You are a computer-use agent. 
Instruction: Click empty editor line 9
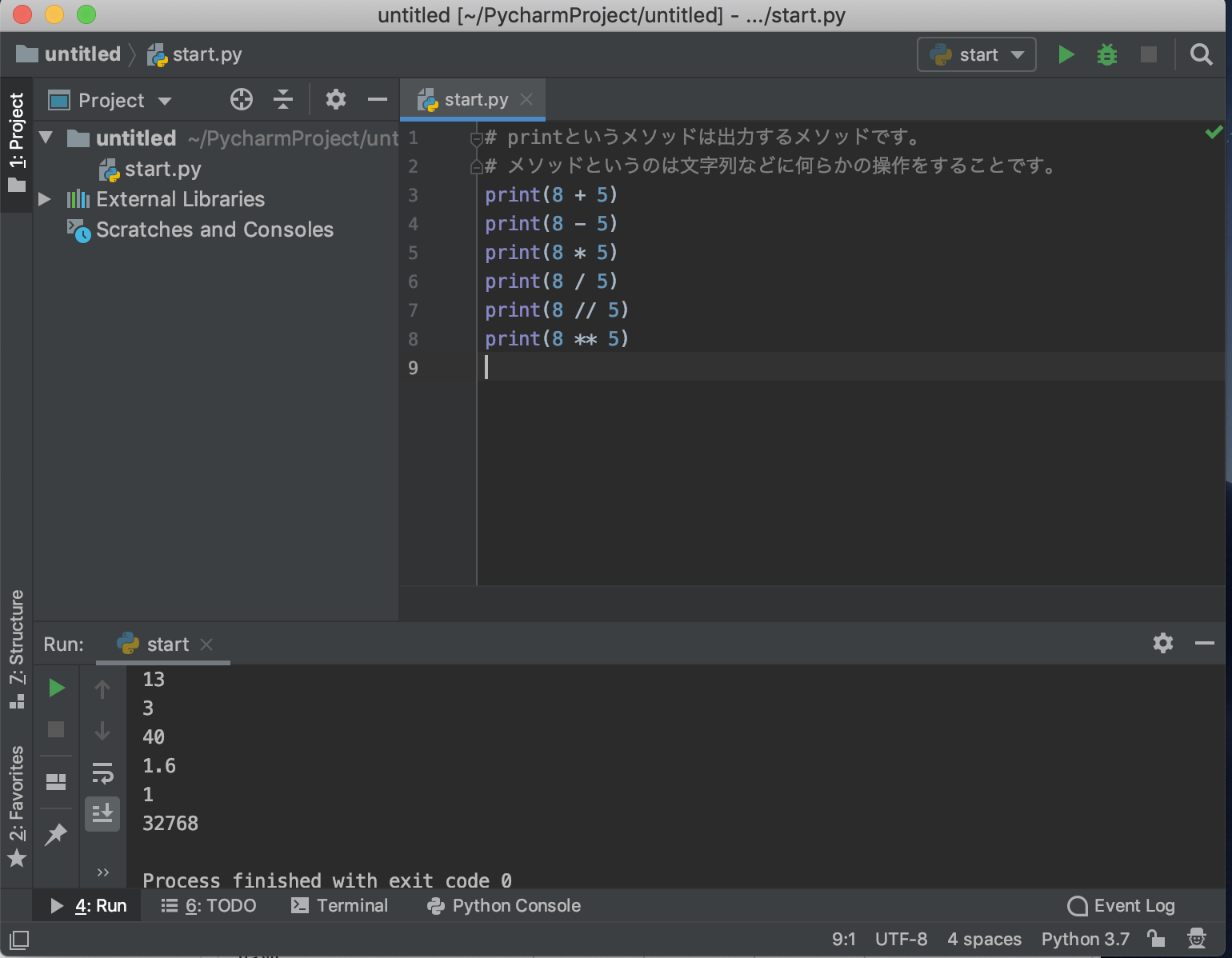pos(852,367)
